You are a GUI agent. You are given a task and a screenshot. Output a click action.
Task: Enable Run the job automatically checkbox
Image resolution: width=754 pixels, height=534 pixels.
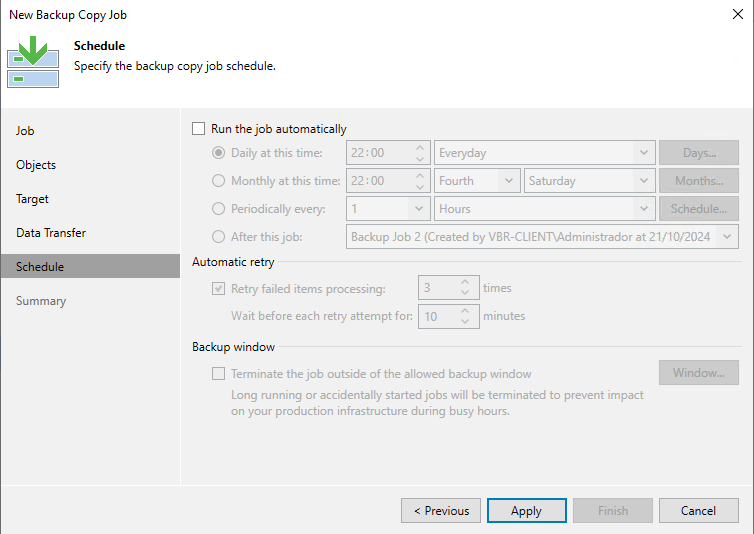[x=199, y=129]
